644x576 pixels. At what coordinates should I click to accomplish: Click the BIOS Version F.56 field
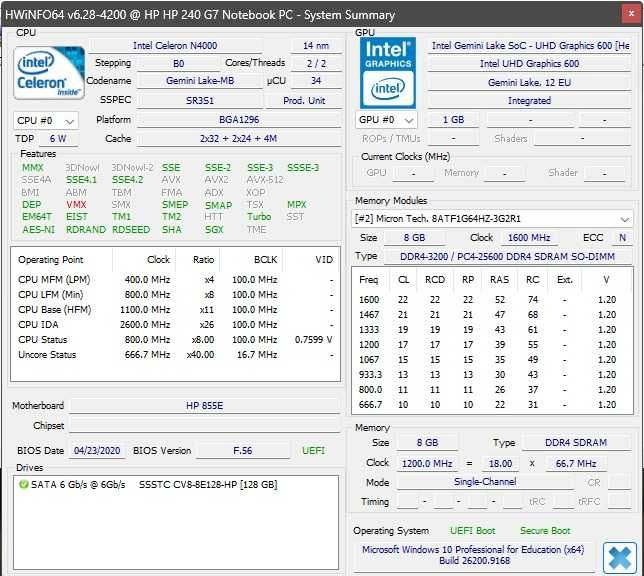click(x=243, y=451)
